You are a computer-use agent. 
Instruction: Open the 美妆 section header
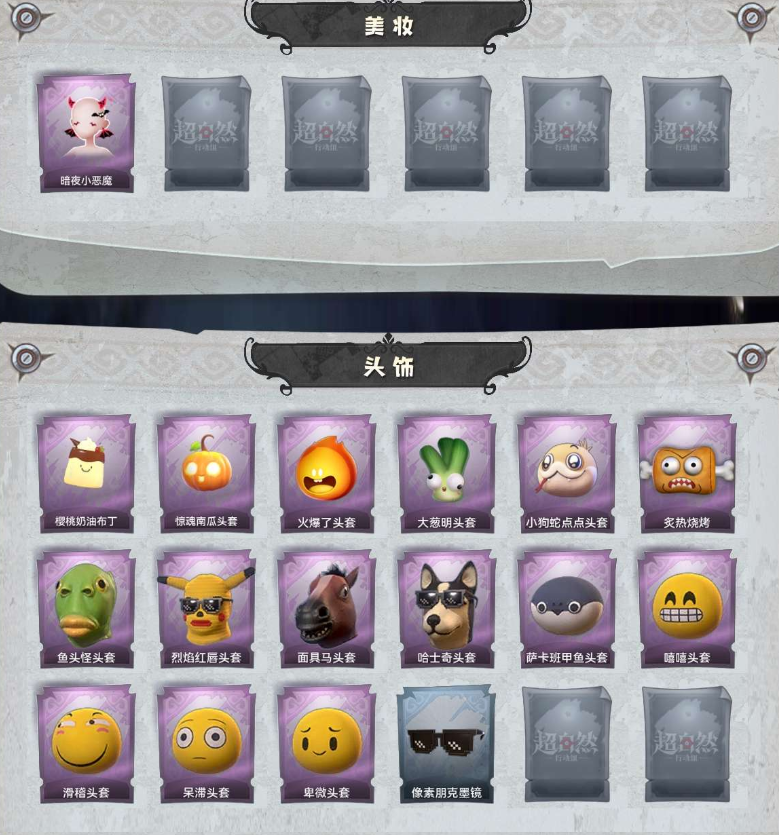[x=388, y=26]
